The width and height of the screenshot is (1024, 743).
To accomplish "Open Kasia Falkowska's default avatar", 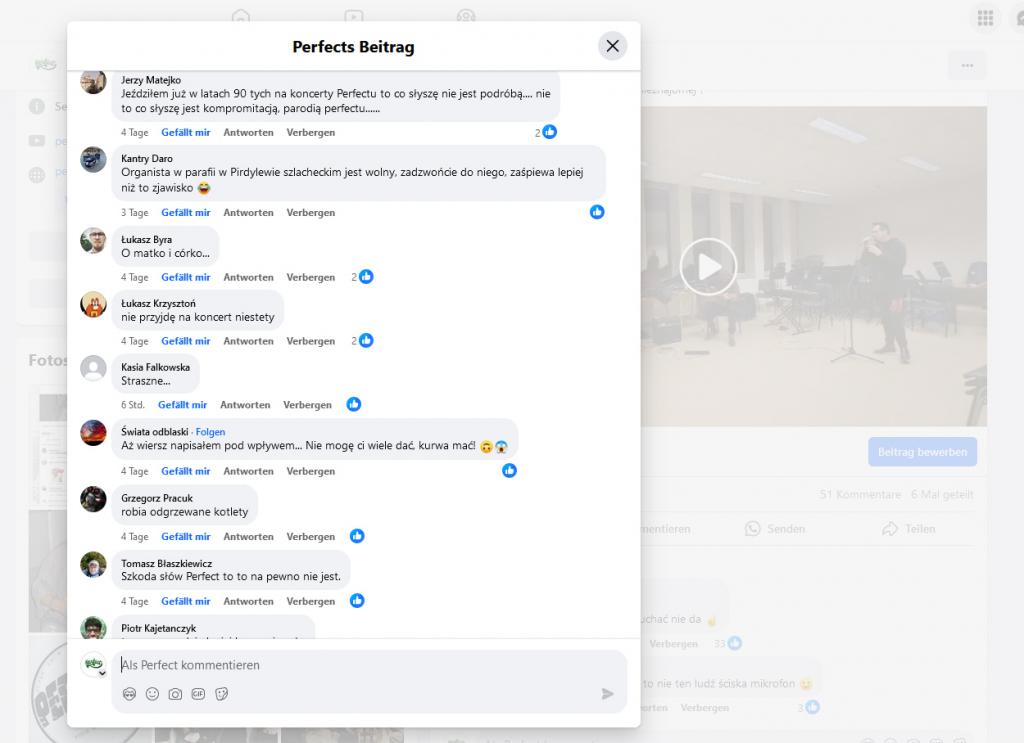I will [93, 368].
